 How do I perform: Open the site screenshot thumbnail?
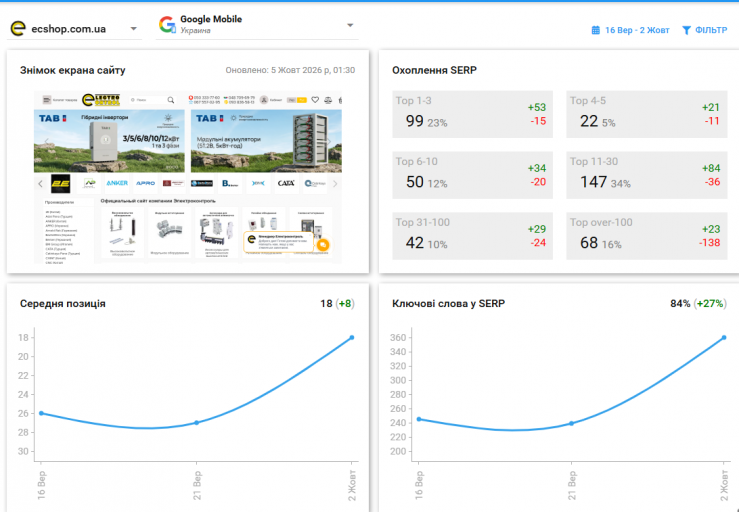click(188, 177)
